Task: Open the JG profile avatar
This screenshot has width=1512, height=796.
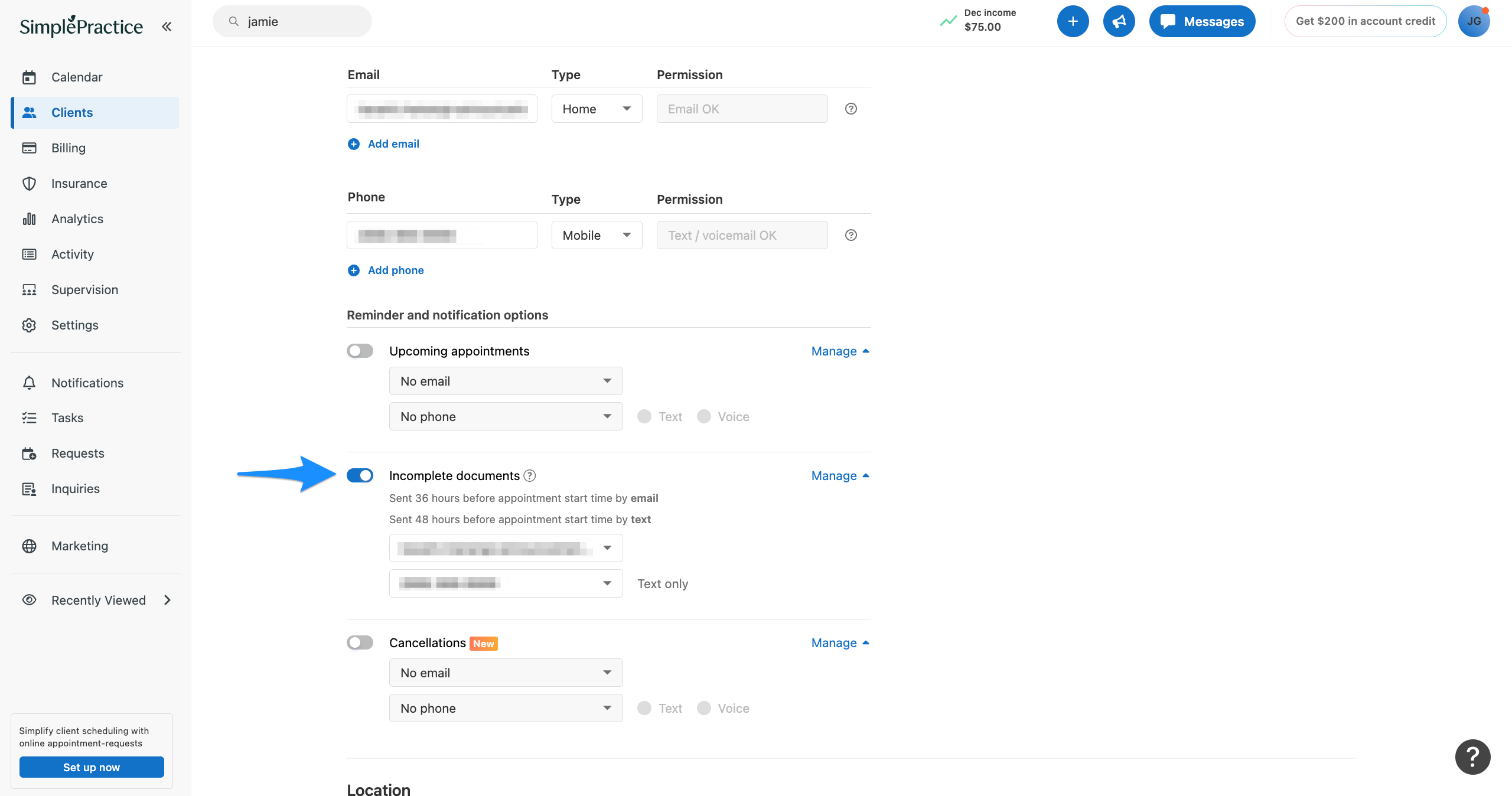Action: pos(1474,21)
